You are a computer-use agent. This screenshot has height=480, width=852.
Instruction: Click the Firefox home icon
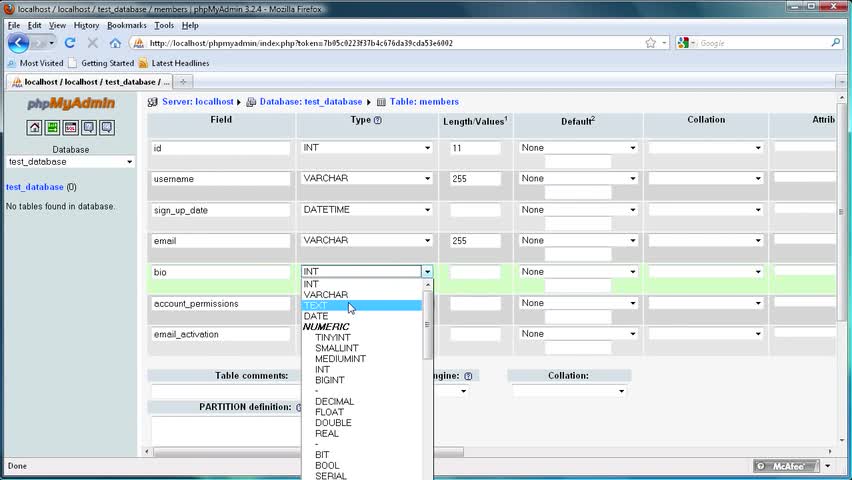(x=115, y=42)
